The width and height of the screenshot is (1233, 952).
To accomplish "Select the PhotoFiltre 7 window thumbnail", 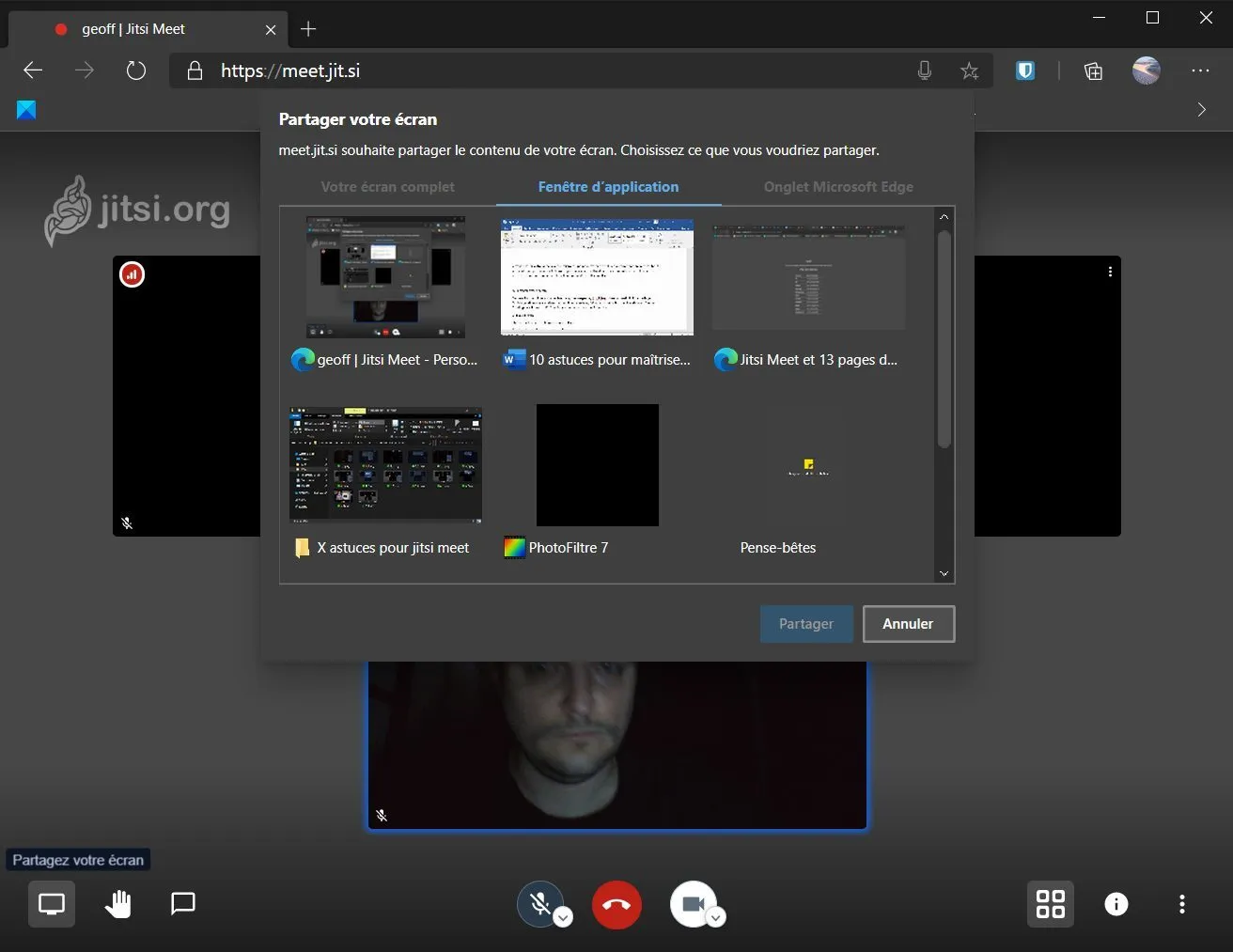I will (597, 466).
